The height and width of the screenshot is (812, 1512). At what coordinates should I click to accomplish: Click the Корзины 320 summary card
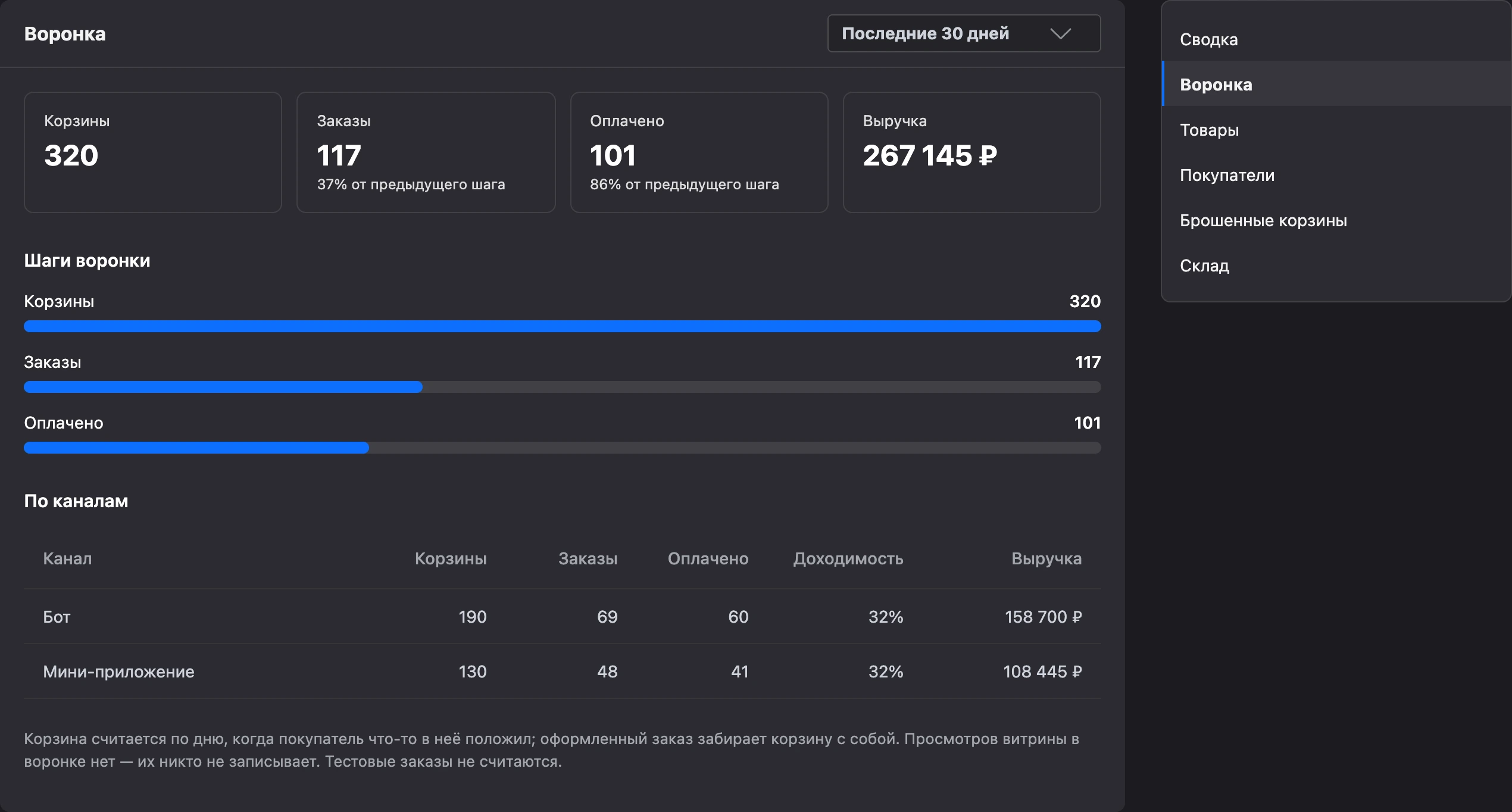click(153, 152)
